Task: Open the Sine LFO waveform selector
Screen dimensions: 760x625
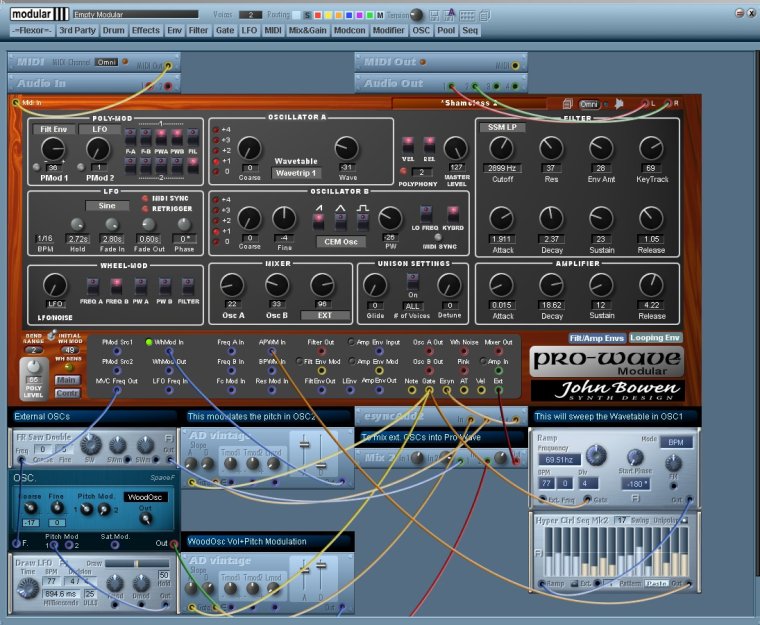Action: [107, 206]
